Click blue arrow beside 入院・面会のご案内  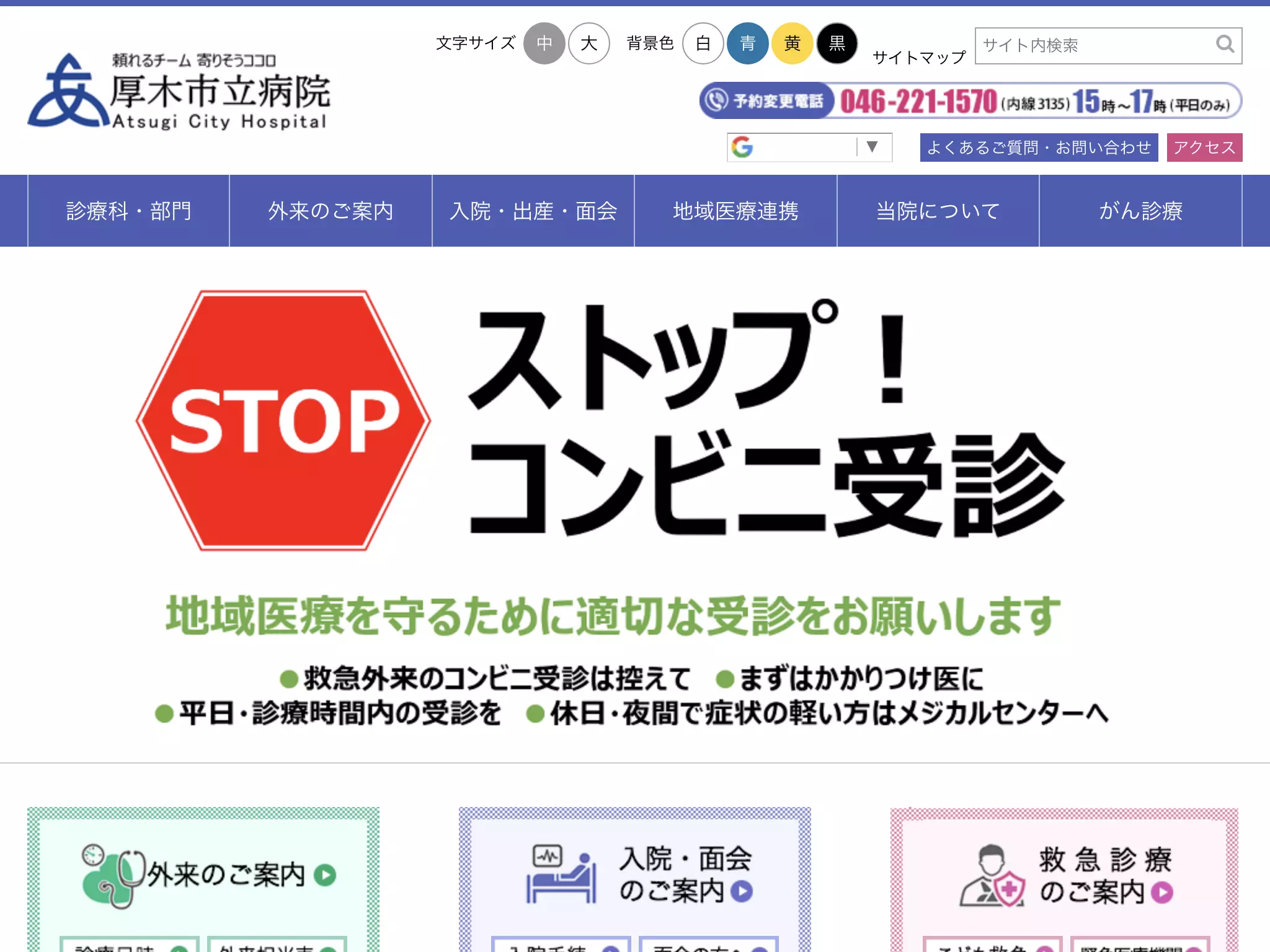(x=742, y=891)
